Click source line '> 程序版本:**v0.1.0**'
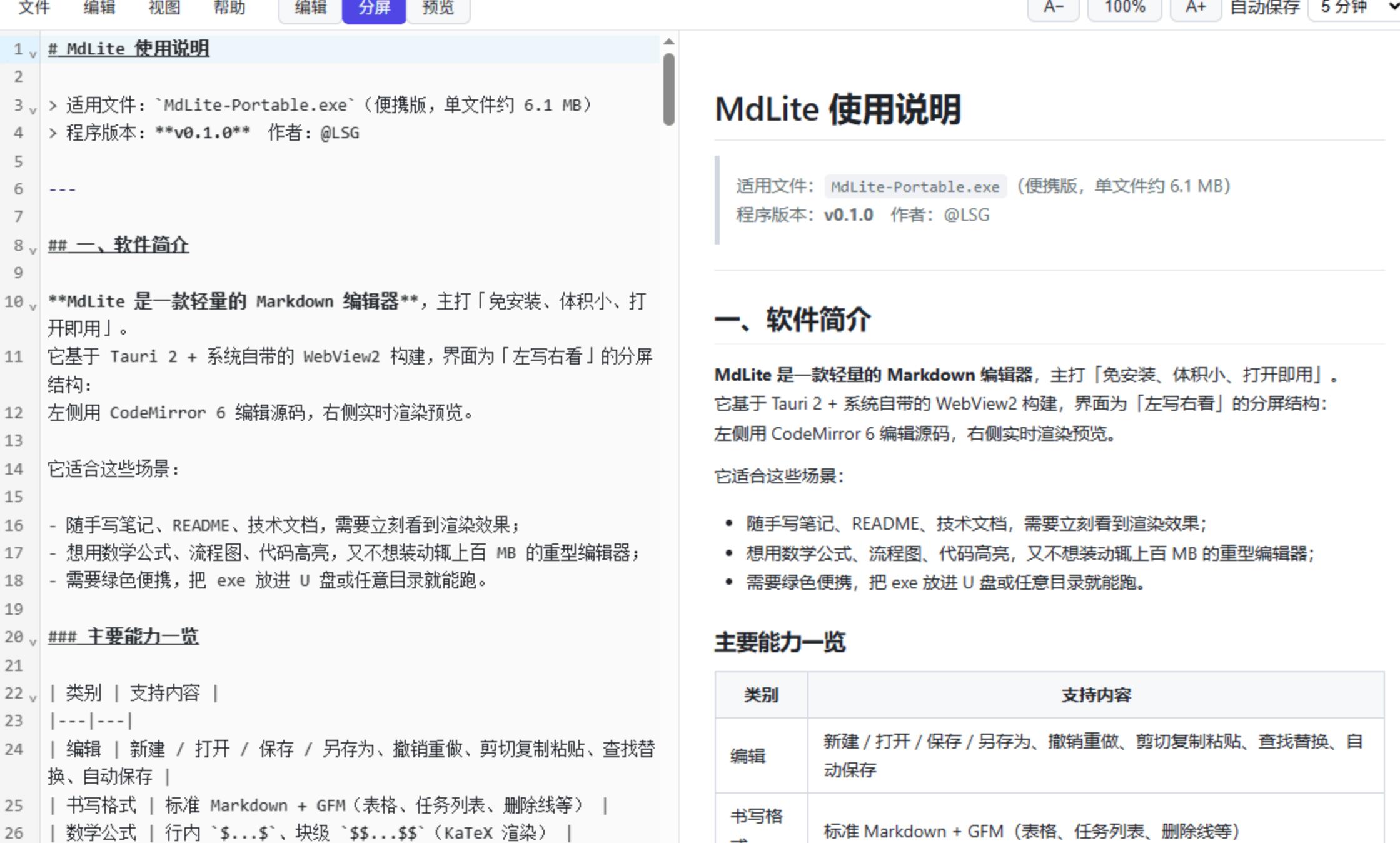1400x843 pixels. click(203, 133)
